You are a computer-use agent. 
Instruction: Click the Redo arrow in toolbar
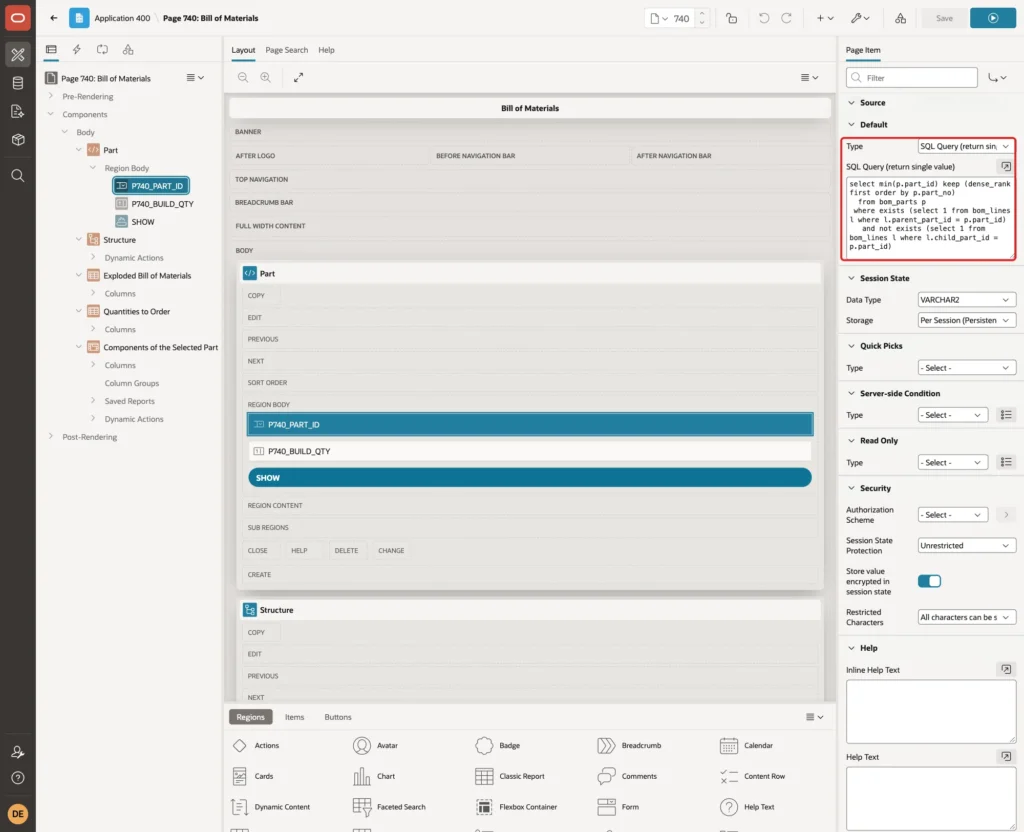tap(786, 18)
